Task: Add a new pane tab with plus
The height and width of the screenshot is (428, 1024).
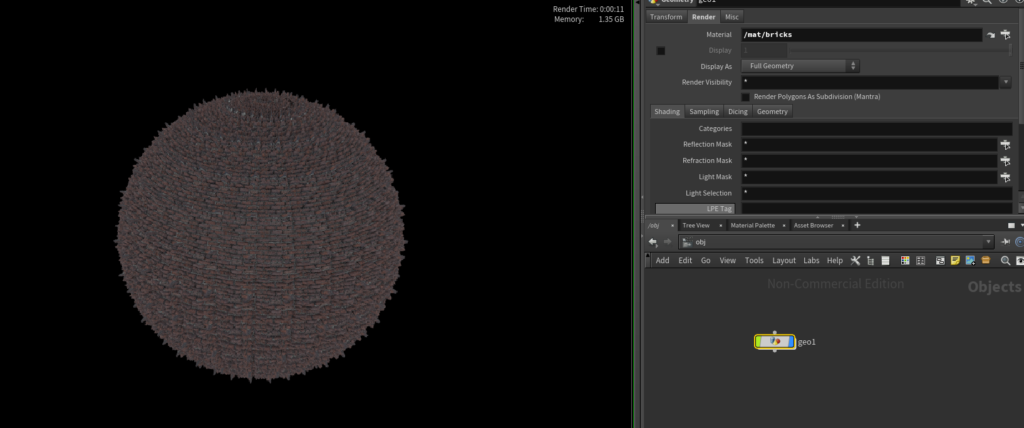Action: tap(857, 225)
